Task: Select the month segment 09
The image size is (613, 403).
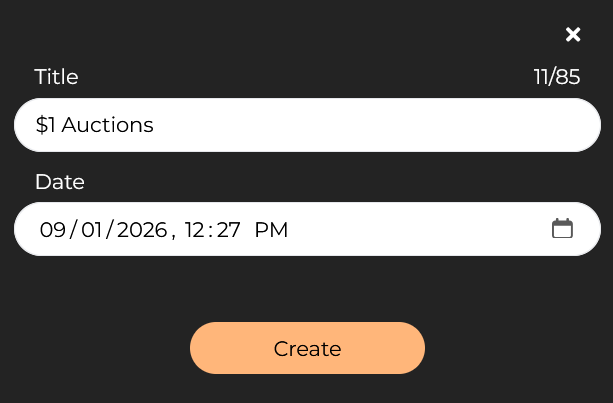Action: click(53, 229)
